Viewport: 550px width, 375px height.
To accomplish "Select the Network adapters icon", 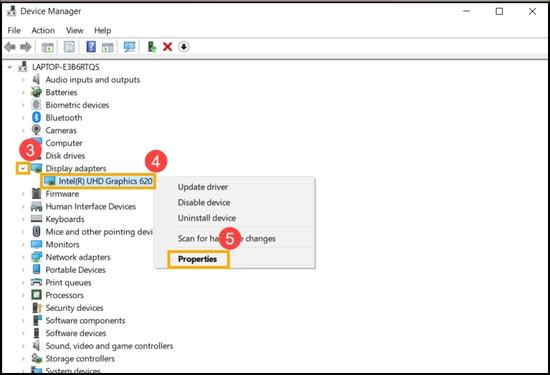I will (x=36, y=257).
